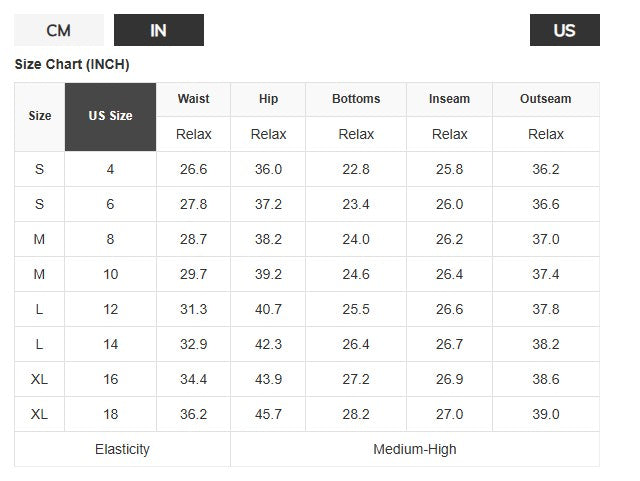Click waist value 26.6

click(193, 169)
